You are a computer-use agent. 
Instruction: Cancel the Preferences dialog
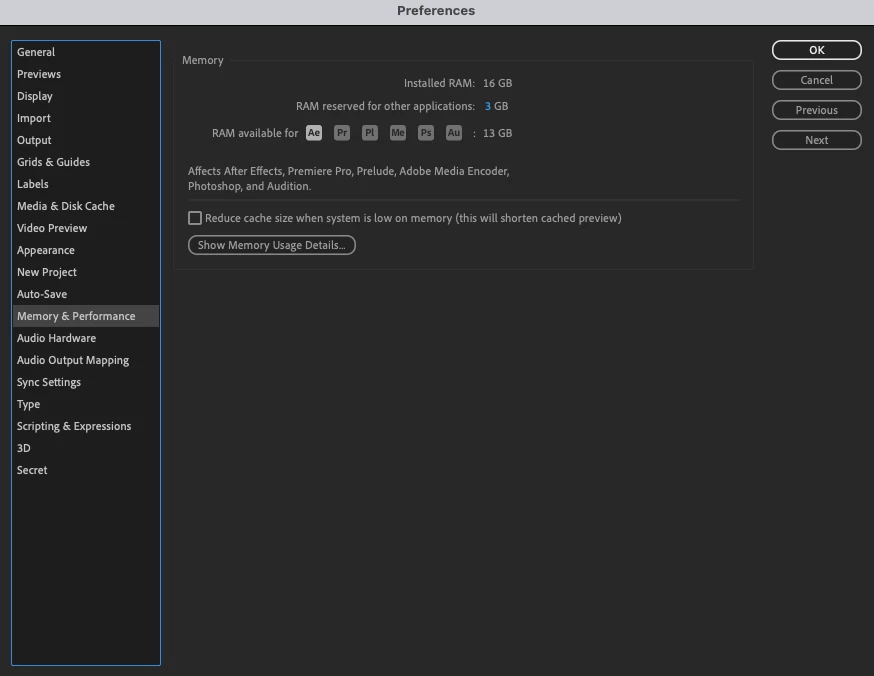tap(817, 80)
